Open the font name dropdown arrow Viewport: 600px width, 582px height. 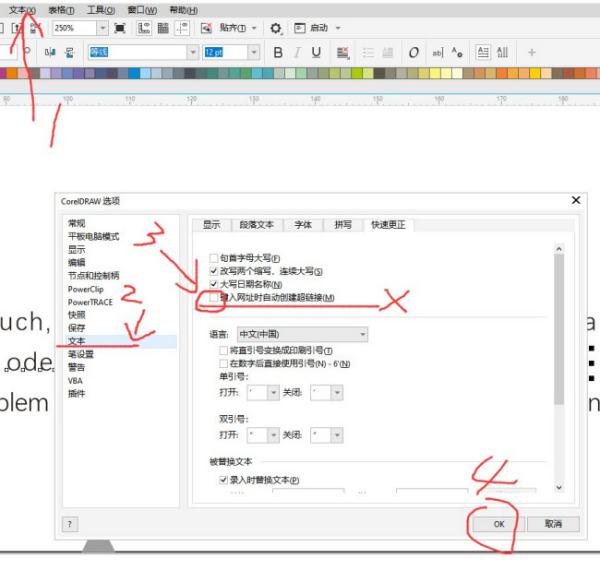coord(193,52)
